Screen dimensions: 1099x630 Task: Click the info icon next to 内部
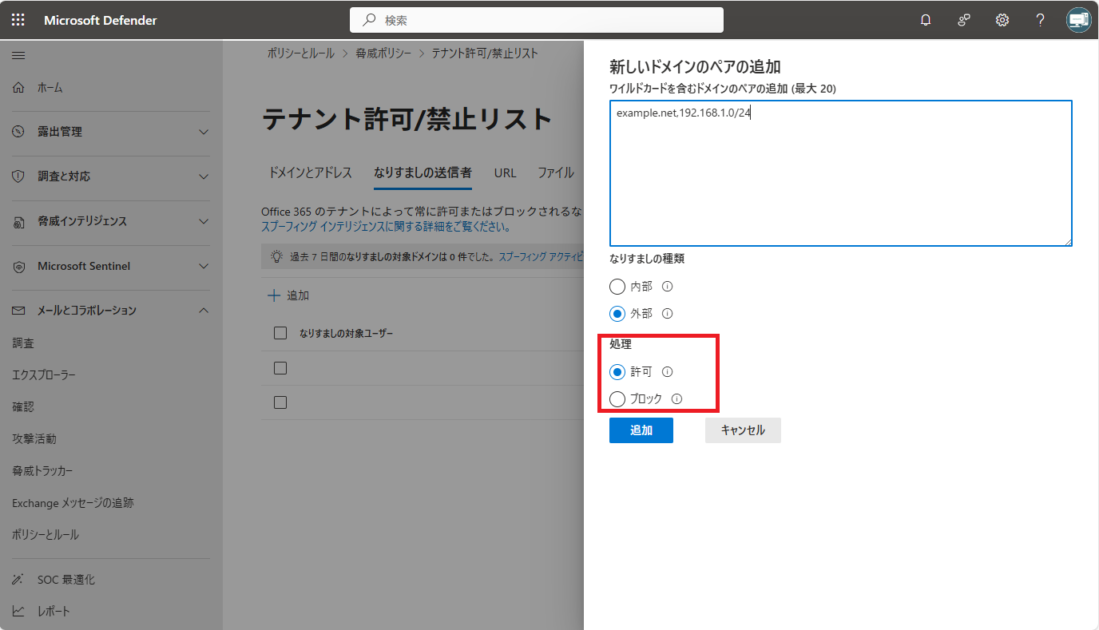click(x=668, y=286)
